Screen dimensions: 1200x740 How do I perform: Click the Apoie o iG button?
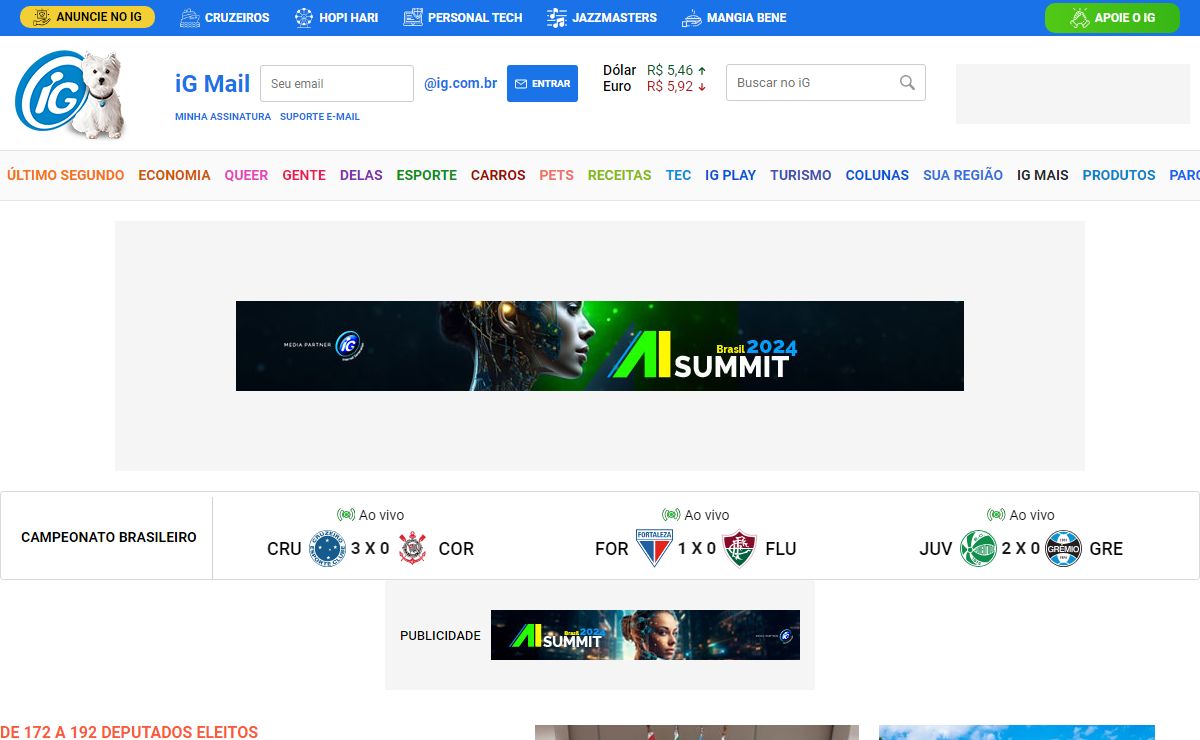(x=1112, y=18)
